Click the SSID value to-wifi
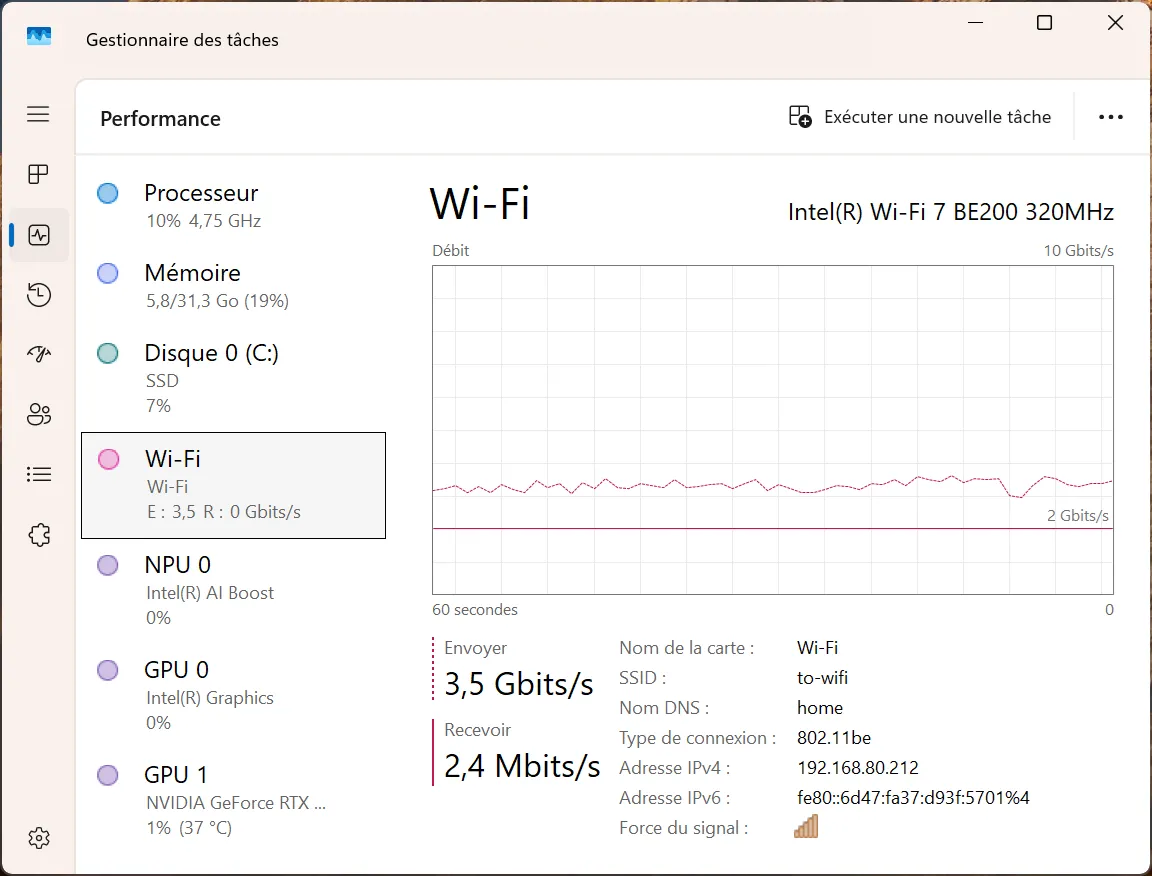 822,678
